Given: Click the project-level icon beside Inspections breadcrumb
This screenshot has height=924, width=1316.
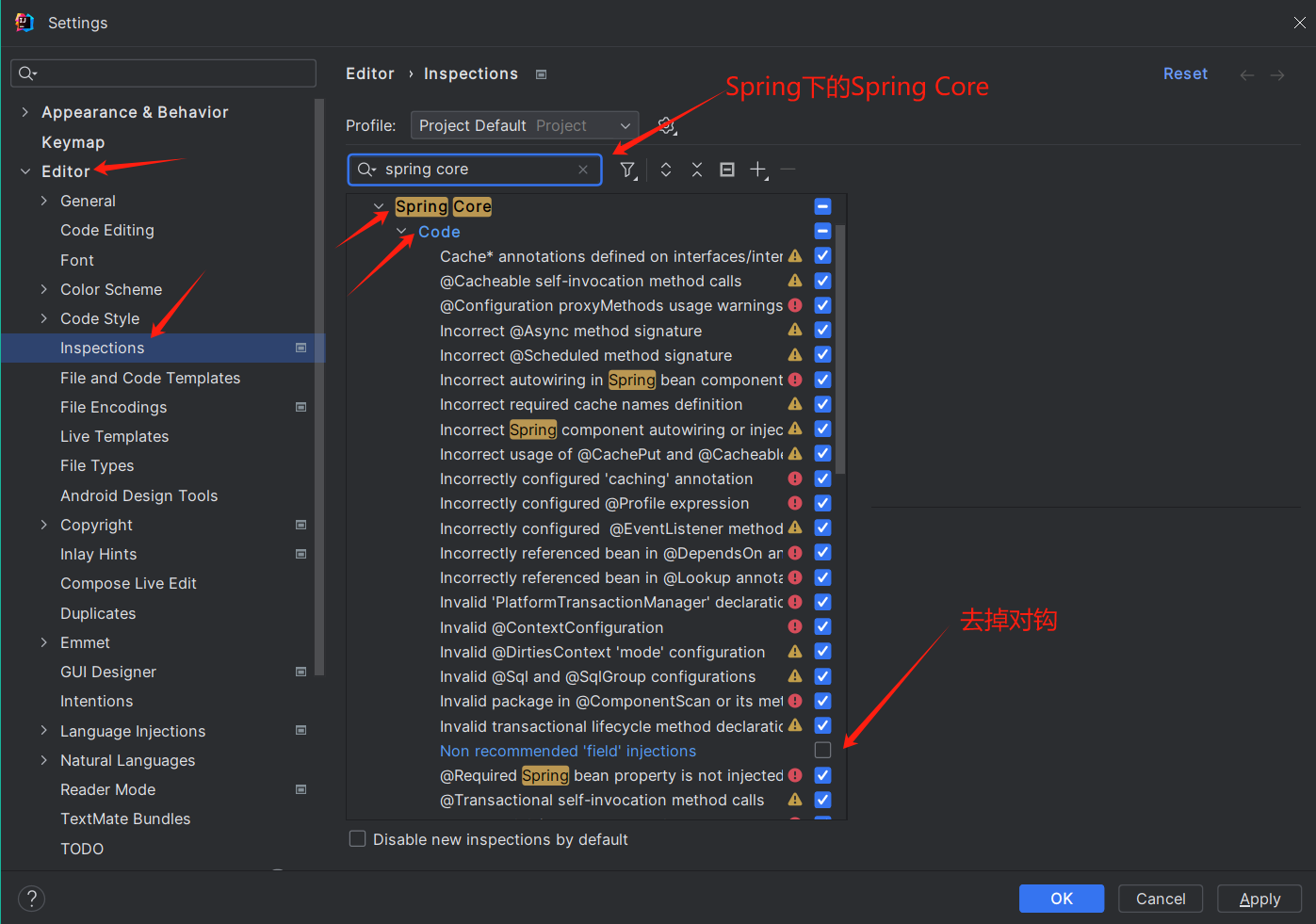Looking at the screenshot, I should coord(542,74).
